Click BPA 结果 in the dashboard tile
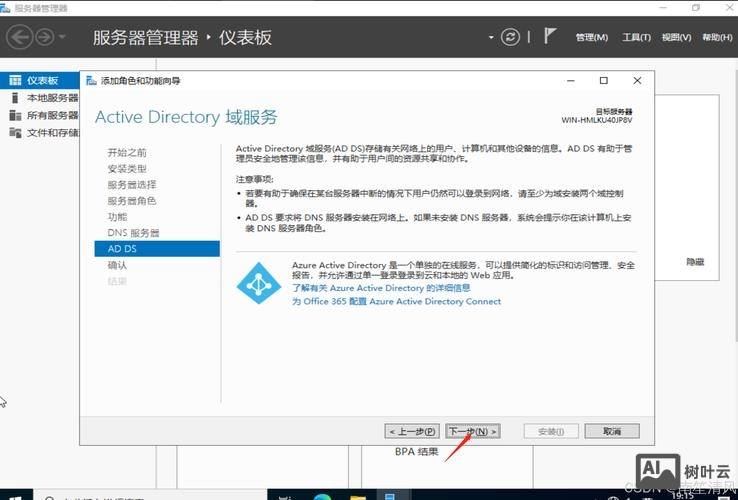 click(x=417, y=452)
